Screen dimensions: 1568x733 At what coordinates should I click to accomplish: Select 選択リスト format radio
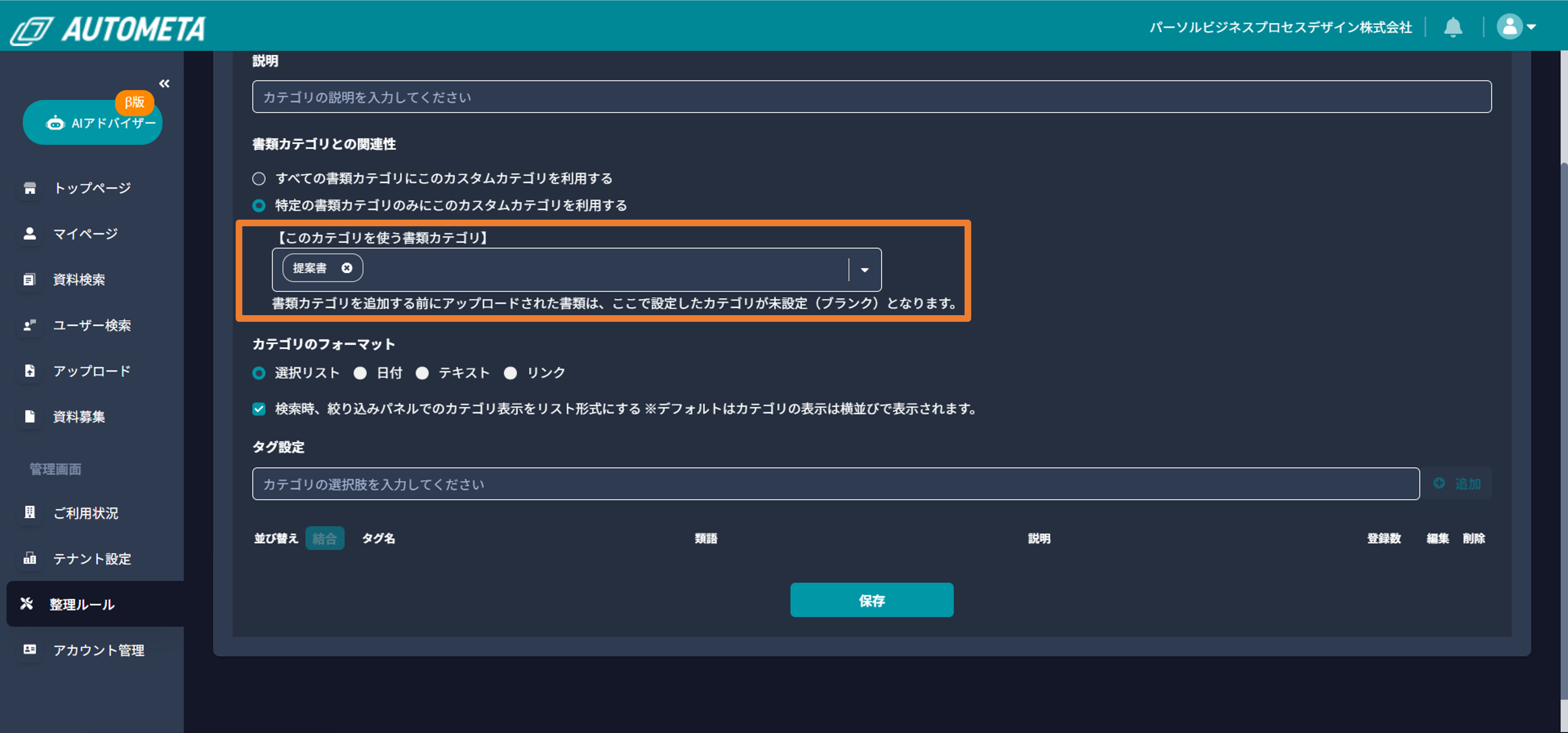click(259, 373)
